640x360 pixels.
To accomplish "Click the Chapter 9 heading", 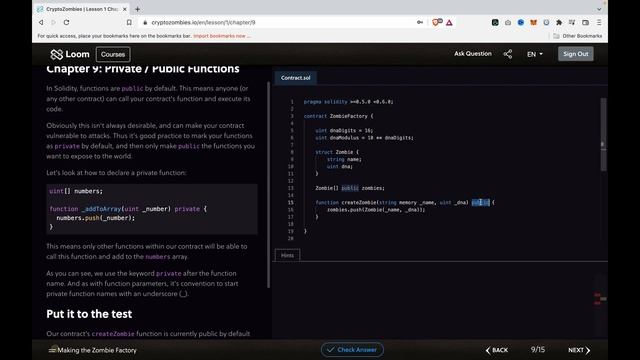I will pos(143,69).
